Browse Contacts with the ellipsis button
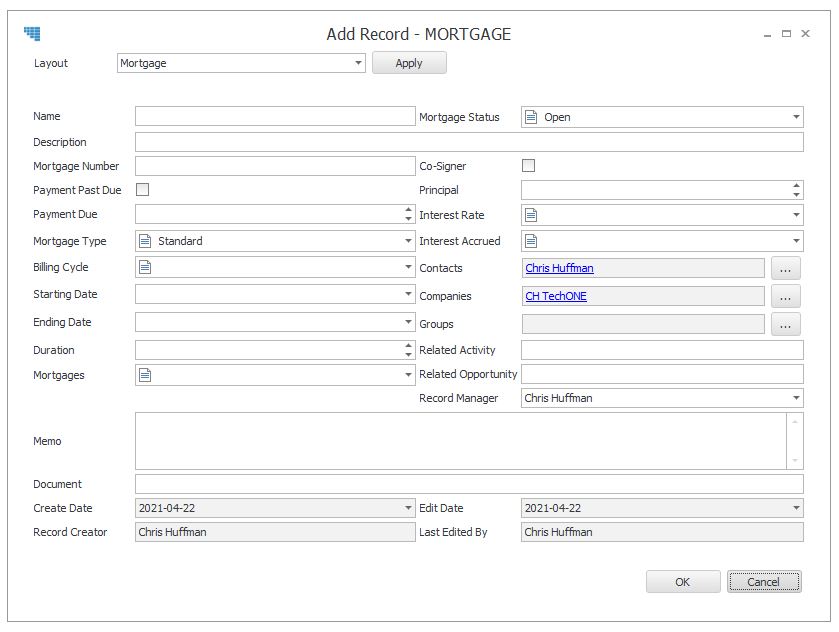This screenshot has width=839, height=632. [785, 268]
